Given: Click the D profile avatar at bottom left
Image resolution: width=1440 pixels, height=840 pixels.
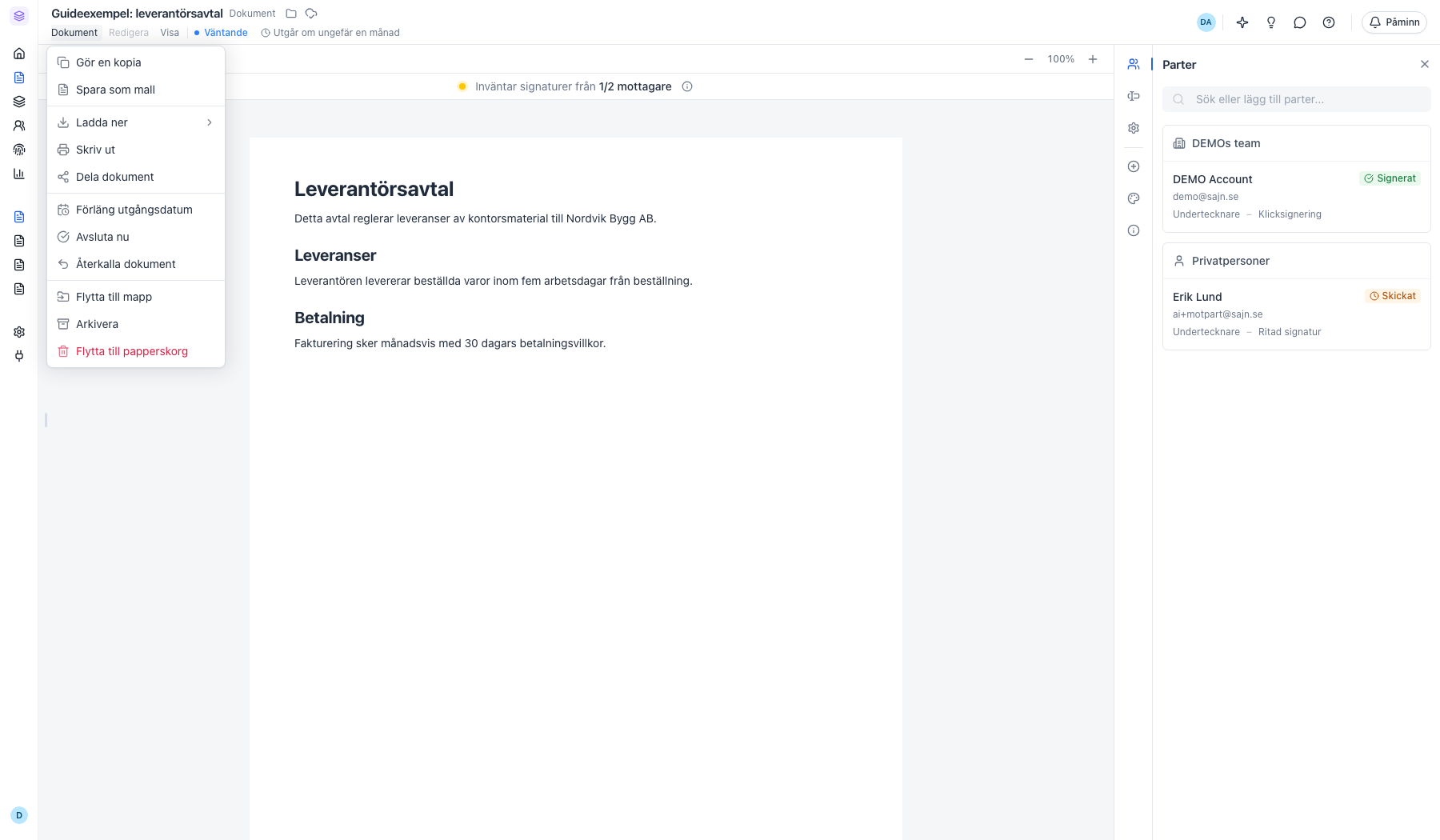Looking at the screenshot, I should click(x=19, y=815).
